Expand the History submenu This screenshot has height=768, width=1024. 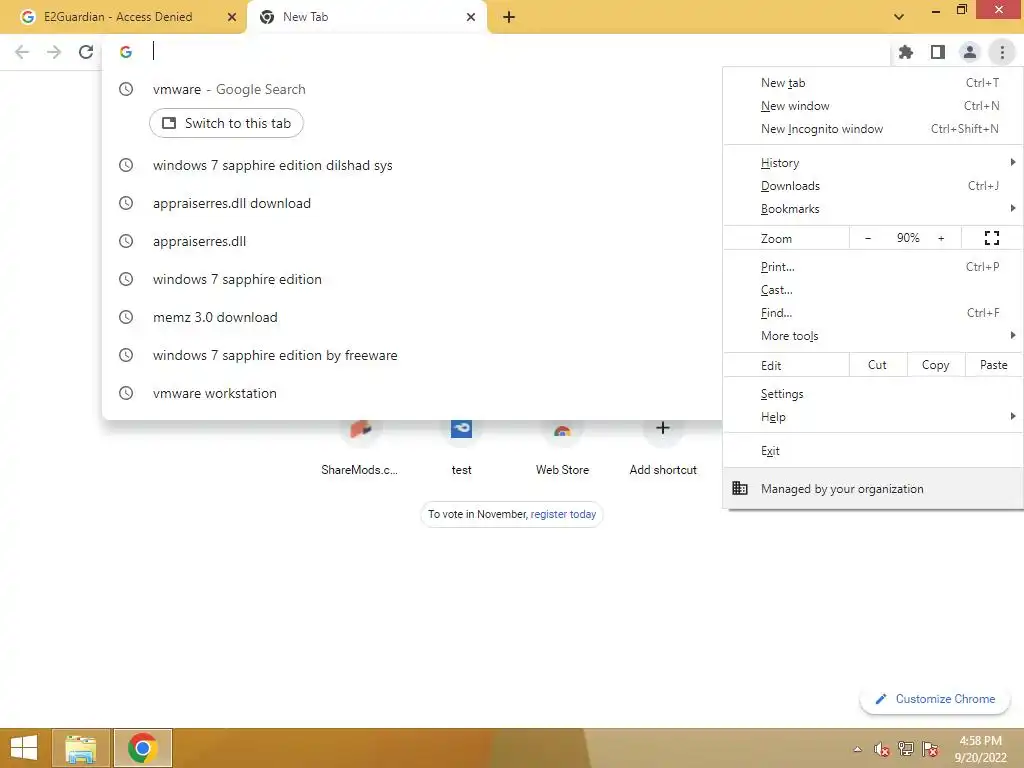(x=873, y=163)
